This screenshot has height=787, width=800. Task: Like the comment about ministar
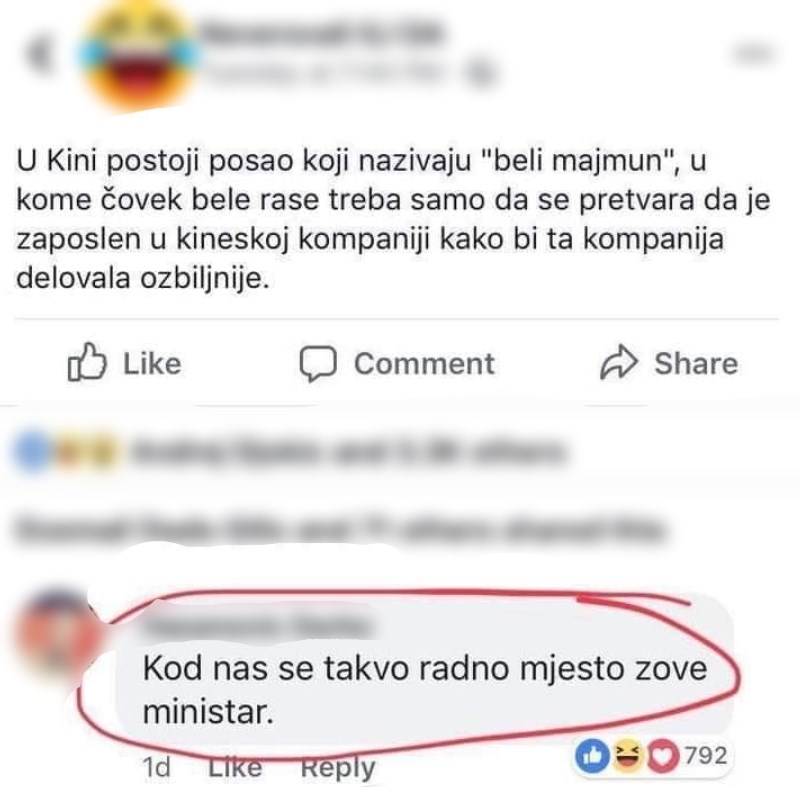[235, 767]
